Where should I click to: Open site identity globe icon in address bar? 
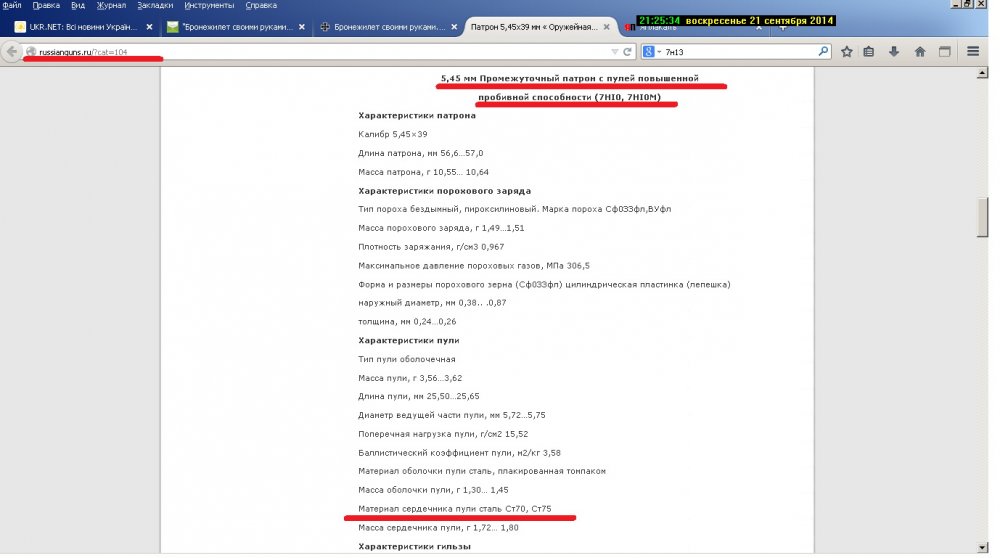coord(31,52)
